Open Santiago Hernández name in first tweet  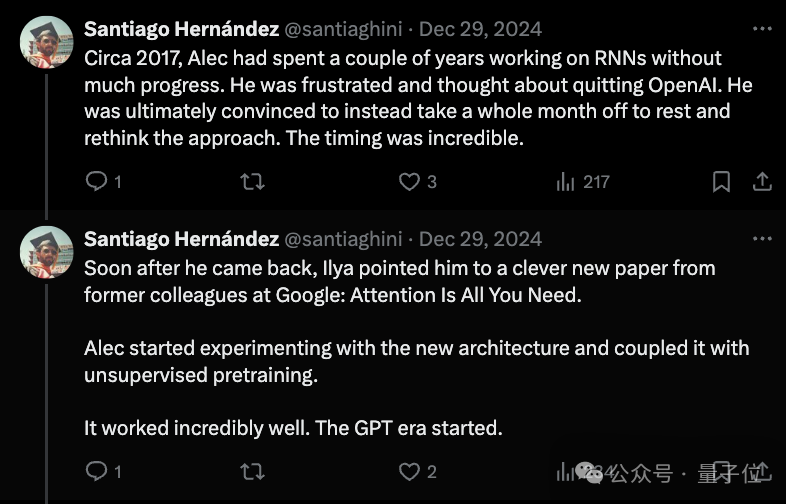click(181, 29)
